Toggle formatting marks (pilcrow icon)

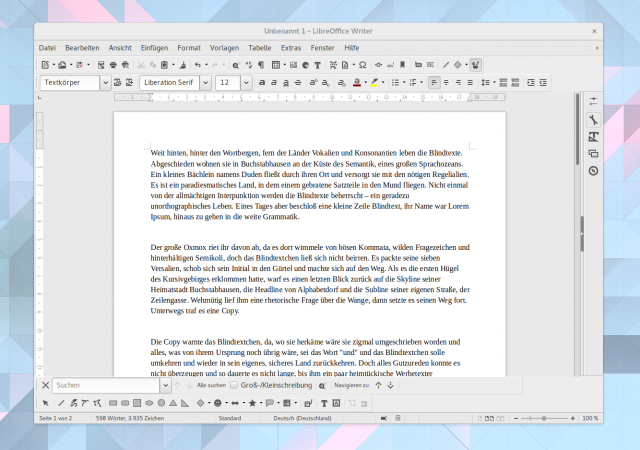click(261, 65)
